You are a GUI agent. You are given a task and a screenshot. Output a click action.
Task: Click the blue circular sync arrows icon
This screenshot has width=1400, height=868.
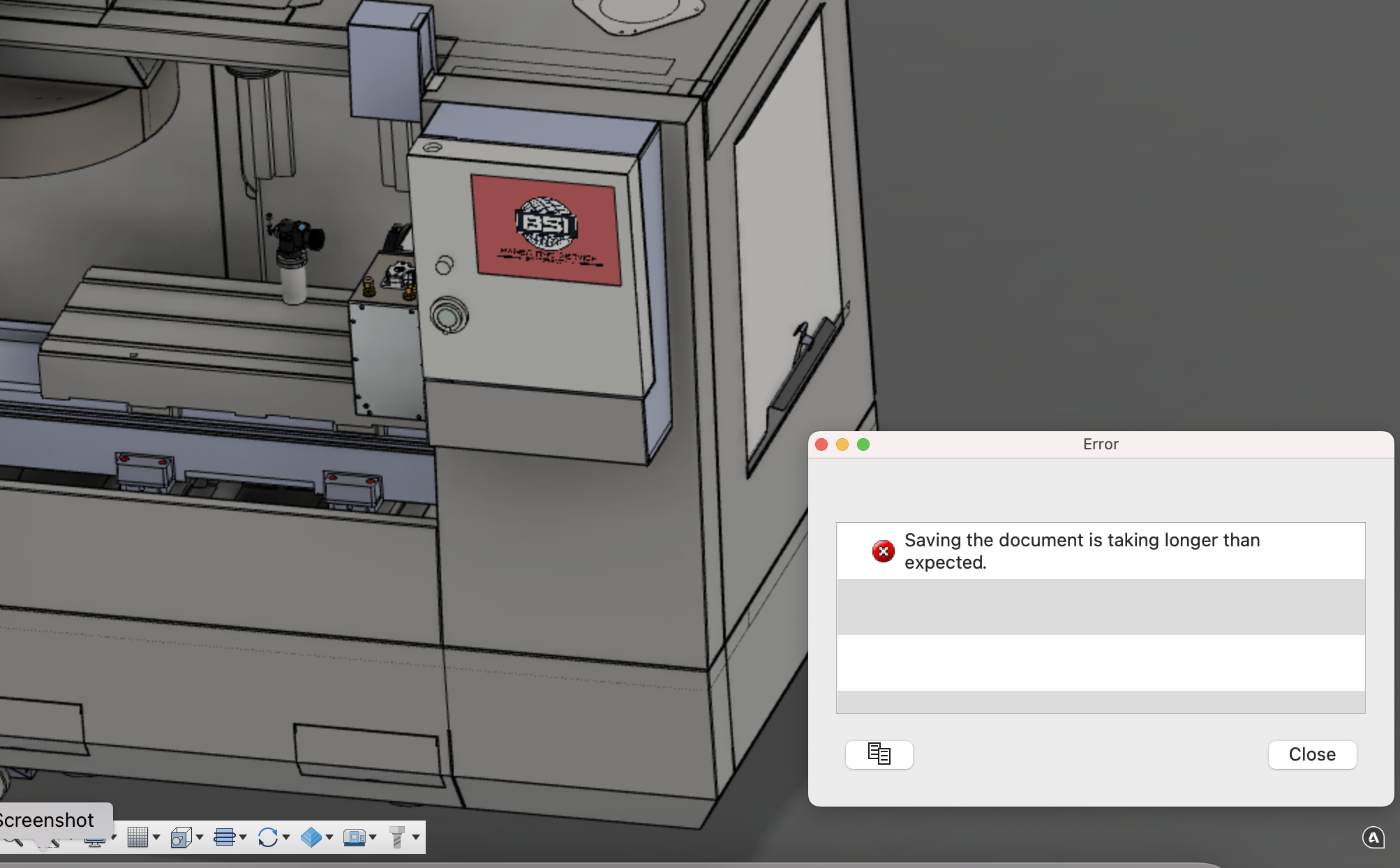tap(267, 837)
